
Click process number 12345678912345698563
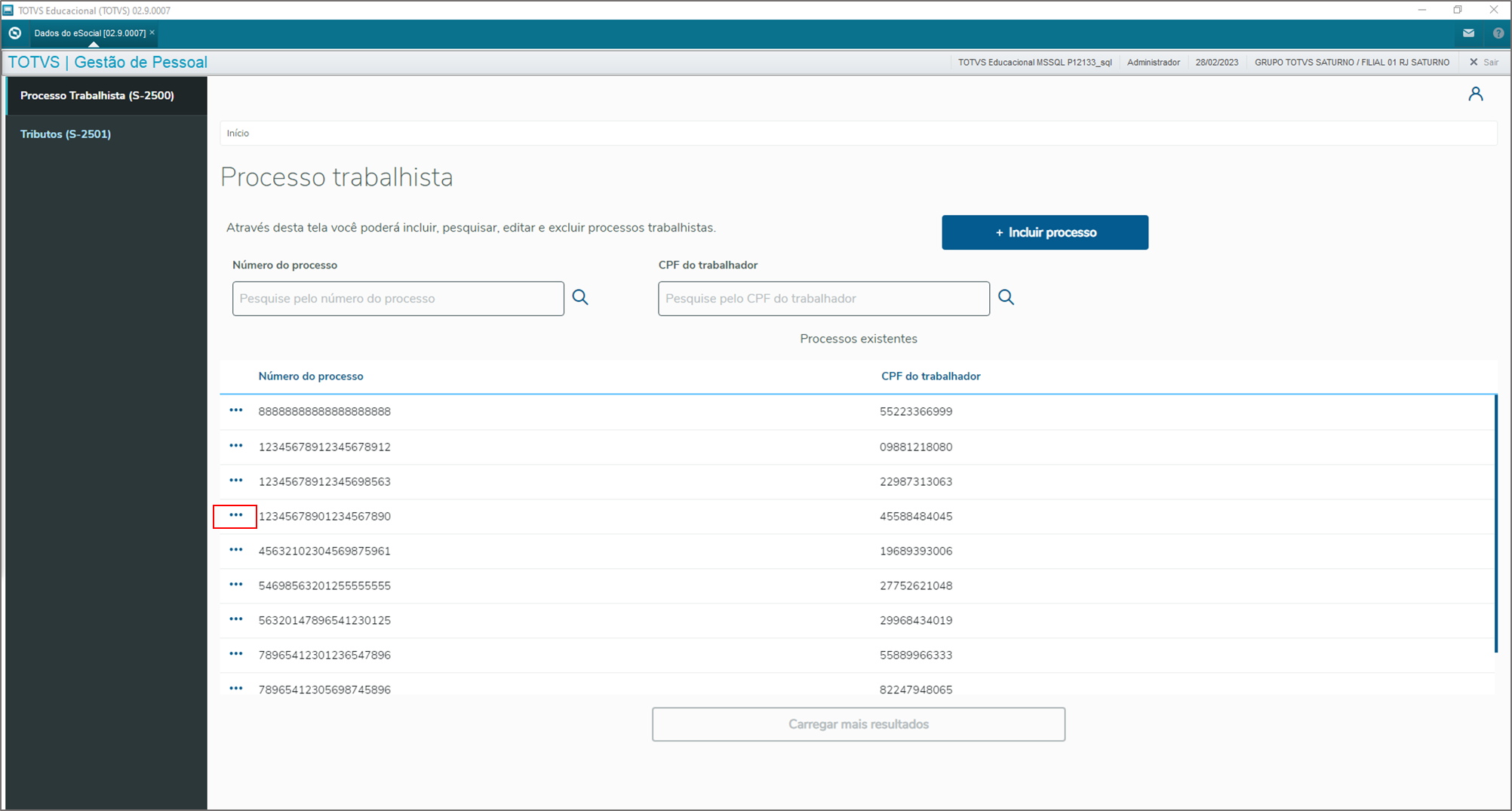(x=324, y=482)
